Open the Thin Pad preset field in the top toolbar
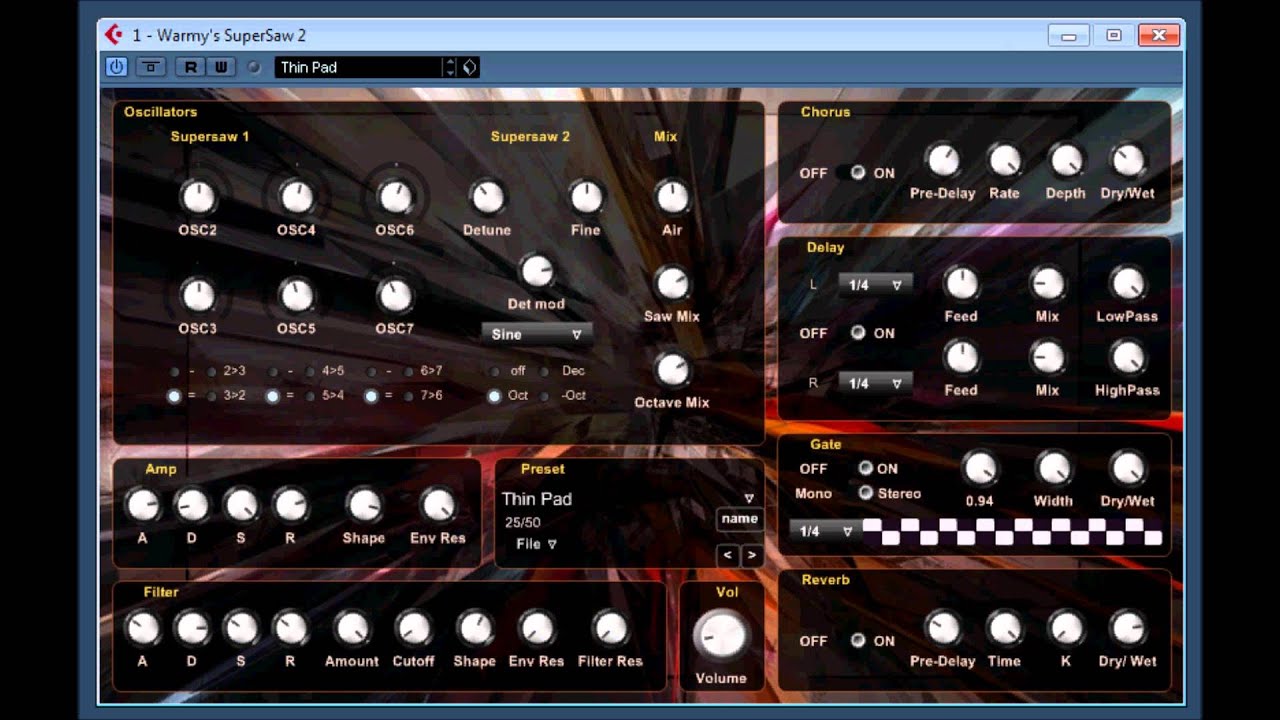 tap(358, 67)
